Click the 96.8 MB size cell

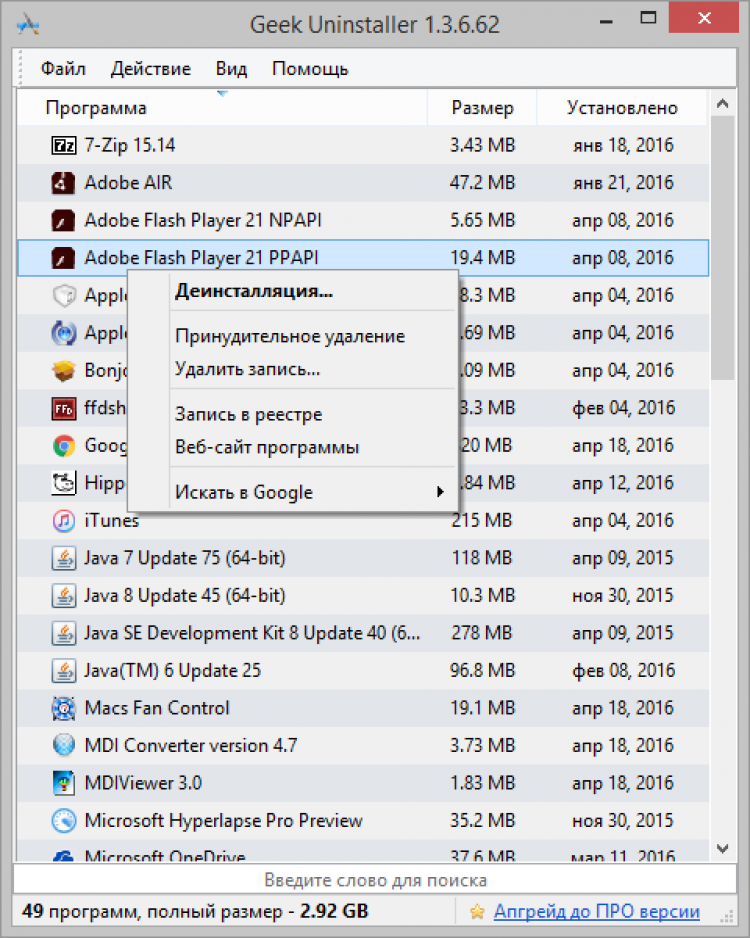pyautogui.click(x=482, y=671)
